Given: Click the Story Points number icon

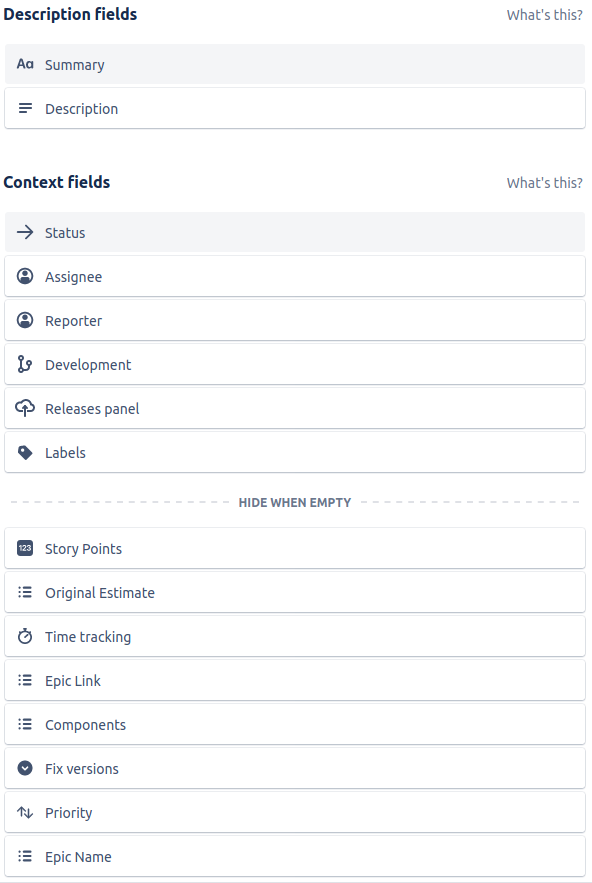Looking at the screenshot, I should pyautogui.click(x=25, y=548).
